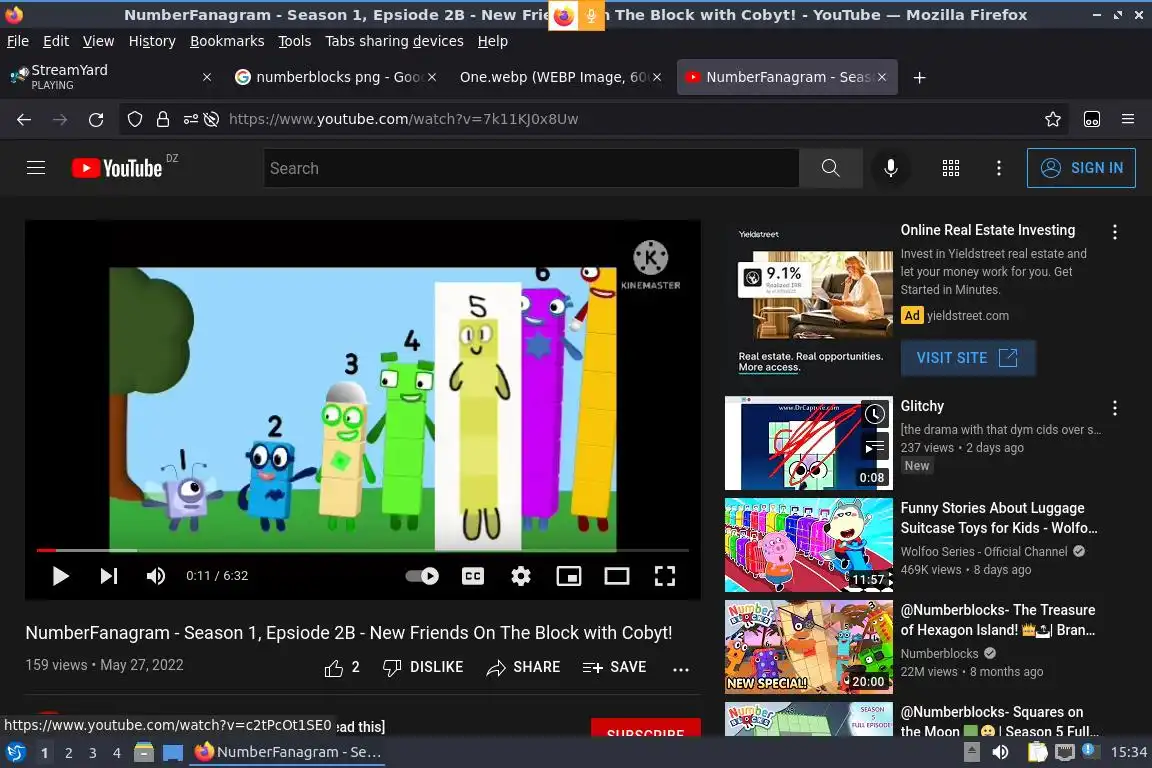
Task: Reload the current page
Action: [96, 119]
